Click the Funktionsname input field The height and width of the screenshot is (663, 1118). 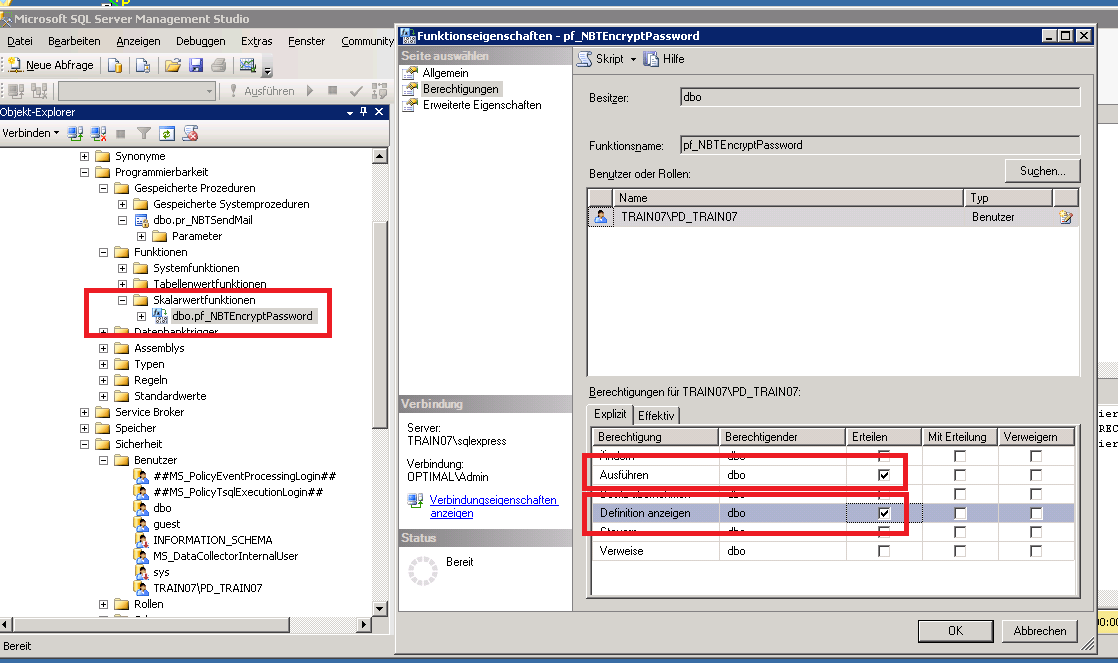pyautogui.click(x=878, y=145)
